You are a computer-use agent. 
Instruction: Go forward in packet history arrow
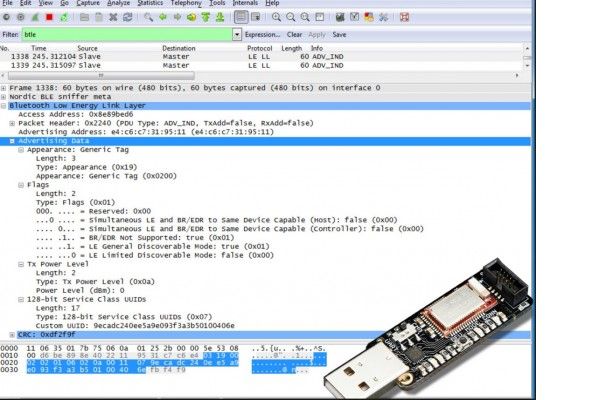tap(177, 17)
